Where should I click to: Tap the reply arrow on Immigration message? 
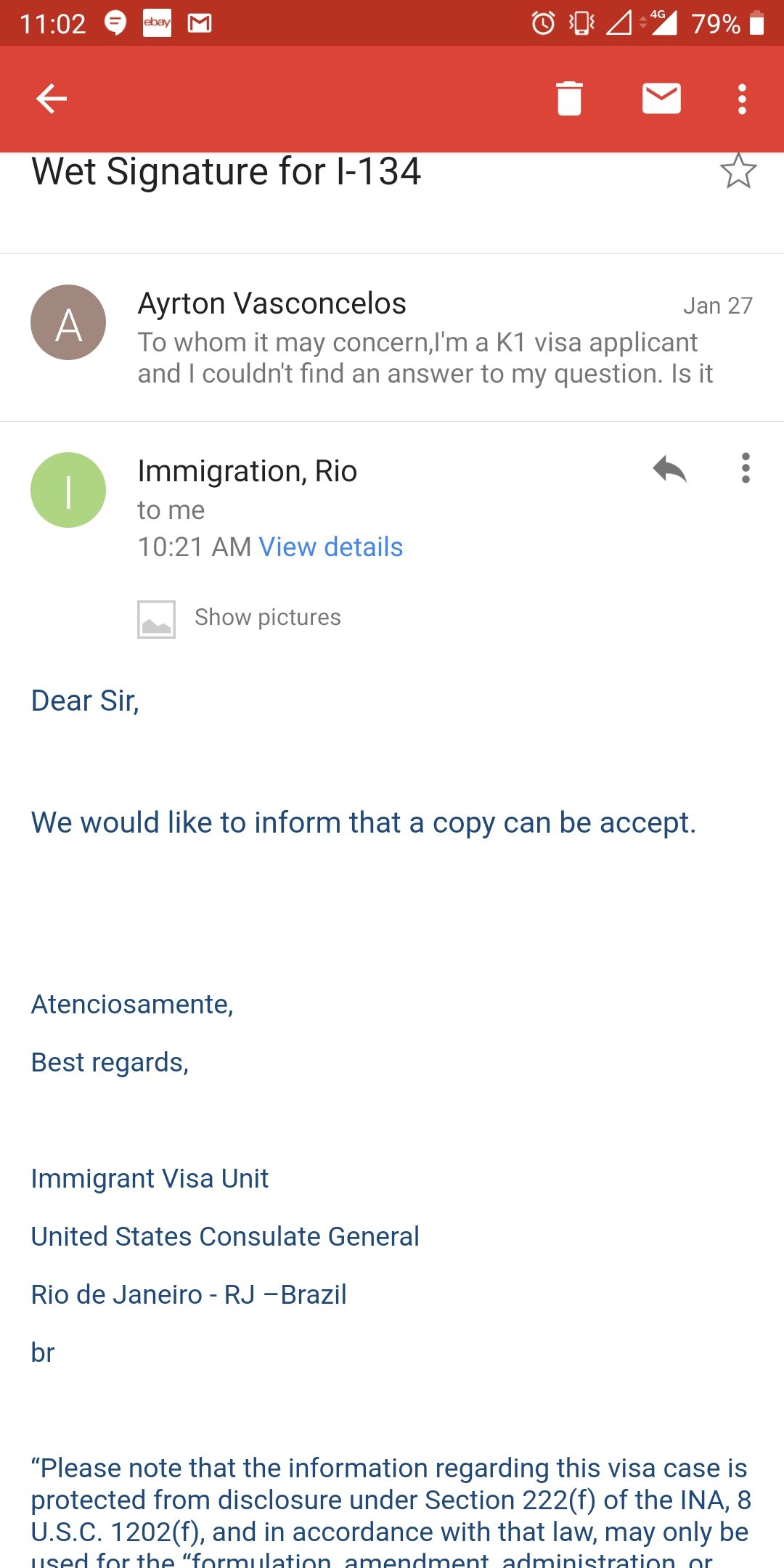[669, 469]
